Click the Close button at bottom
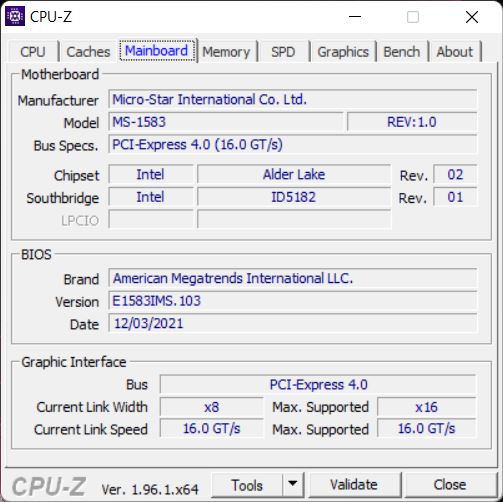503x502 pixels. click(x=450, y=484)
